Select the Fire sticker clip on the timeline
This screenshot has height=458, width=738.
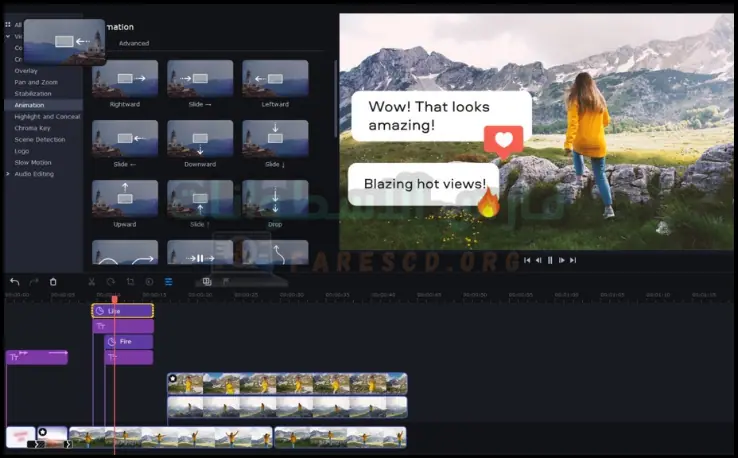pyautogui.click(x=129, y=342)
